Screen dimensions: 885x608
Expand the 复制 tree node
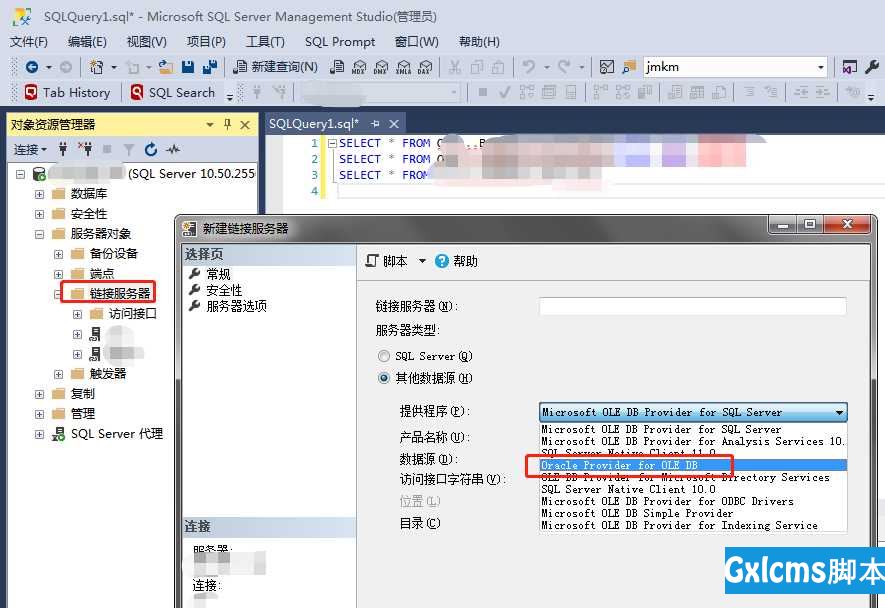coord(39,394)
